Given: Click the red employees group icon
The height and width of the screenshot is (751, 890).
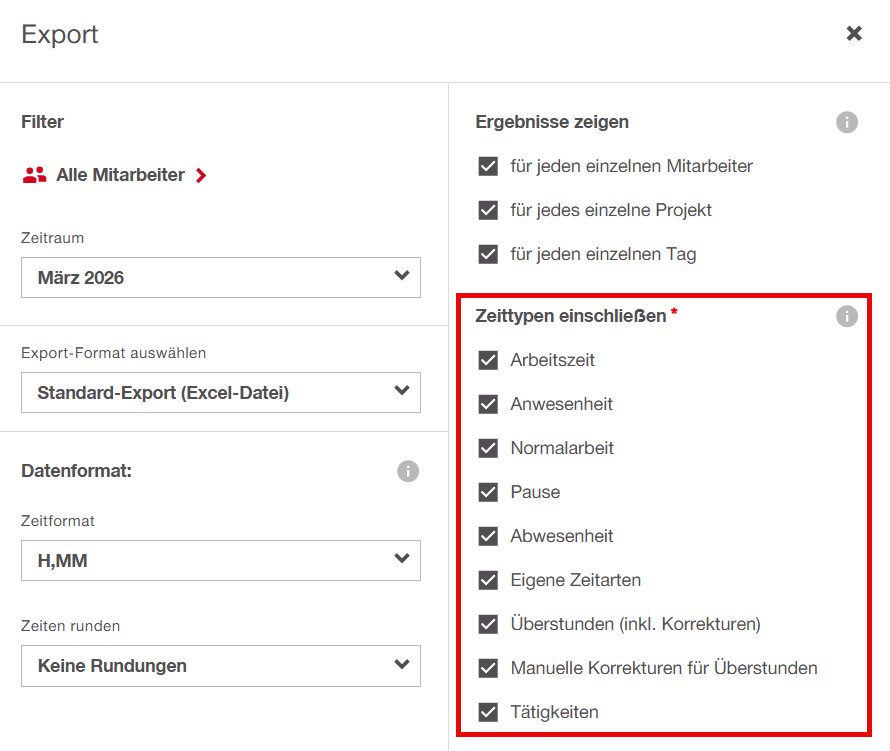Looking at the screenshot, I should [x=35, y=175].
